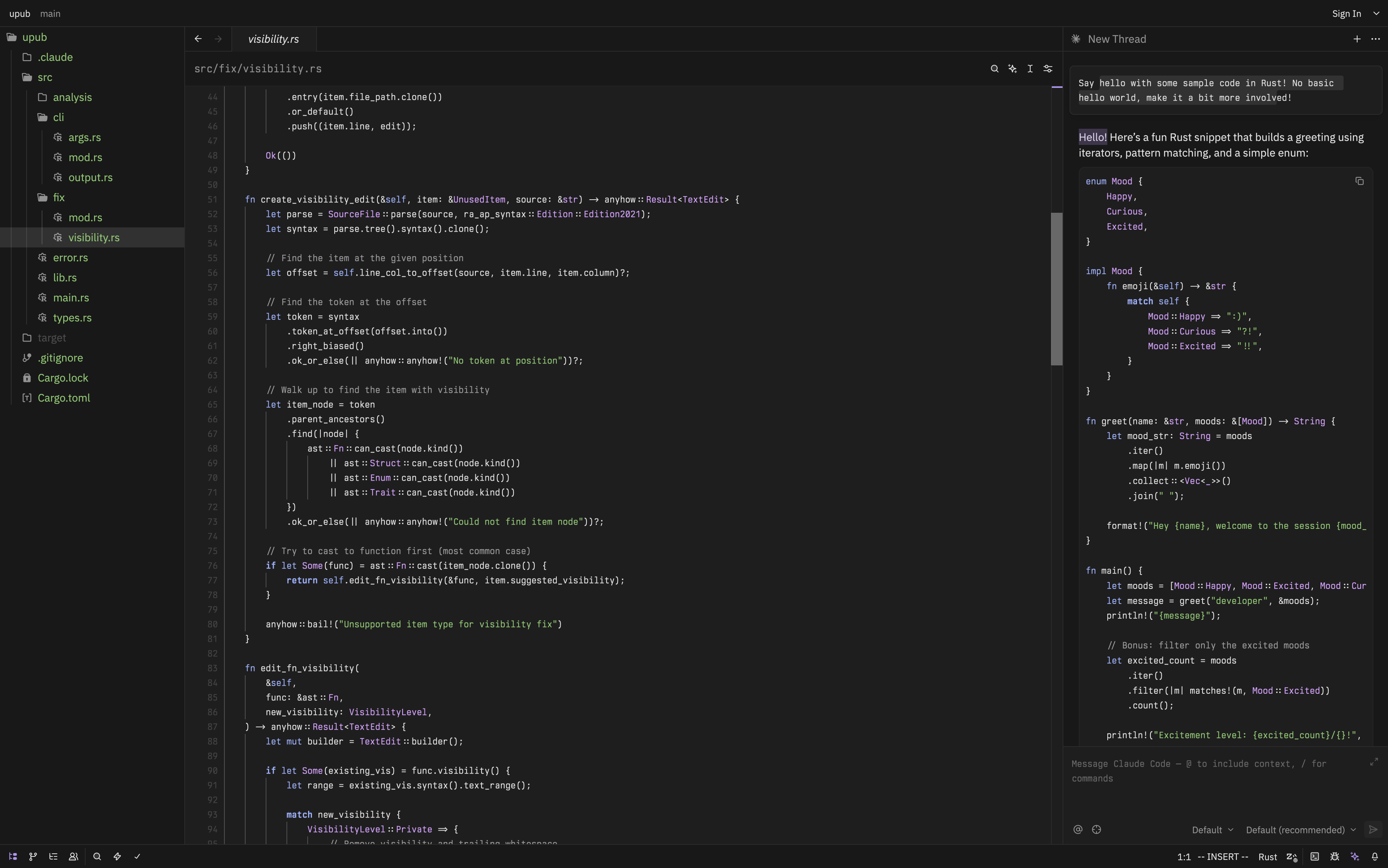Open the debugger bug icon

click(x=1334, y=856)
